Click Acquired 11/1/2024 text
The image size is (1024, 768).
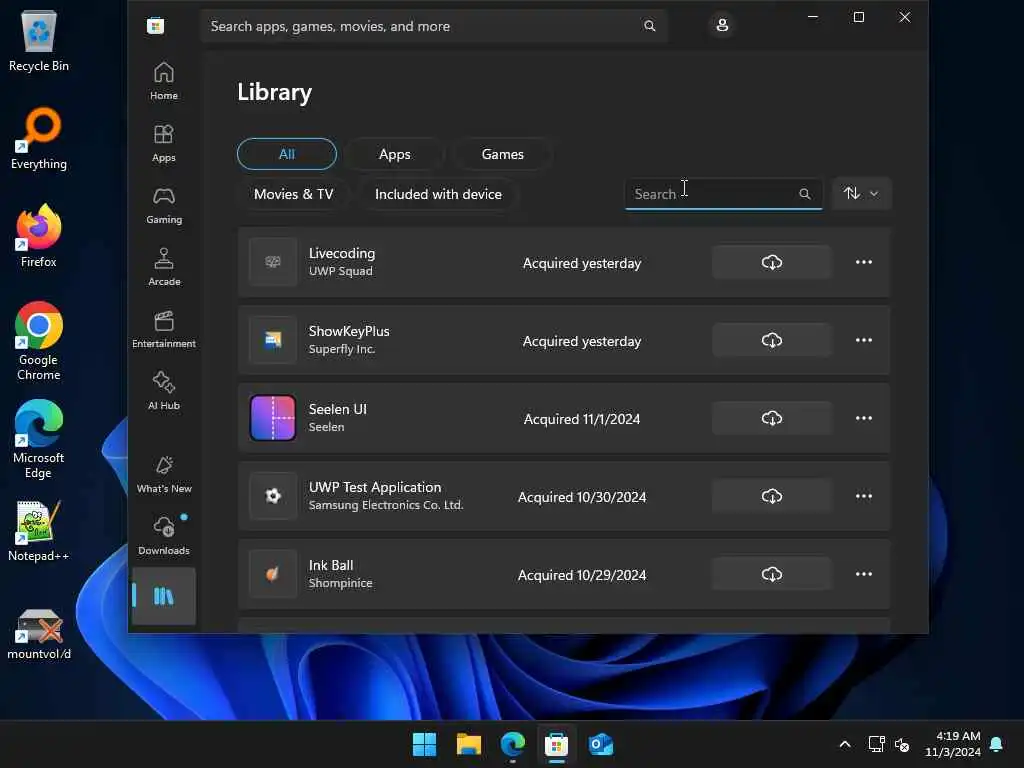click(x=581, y=419)
